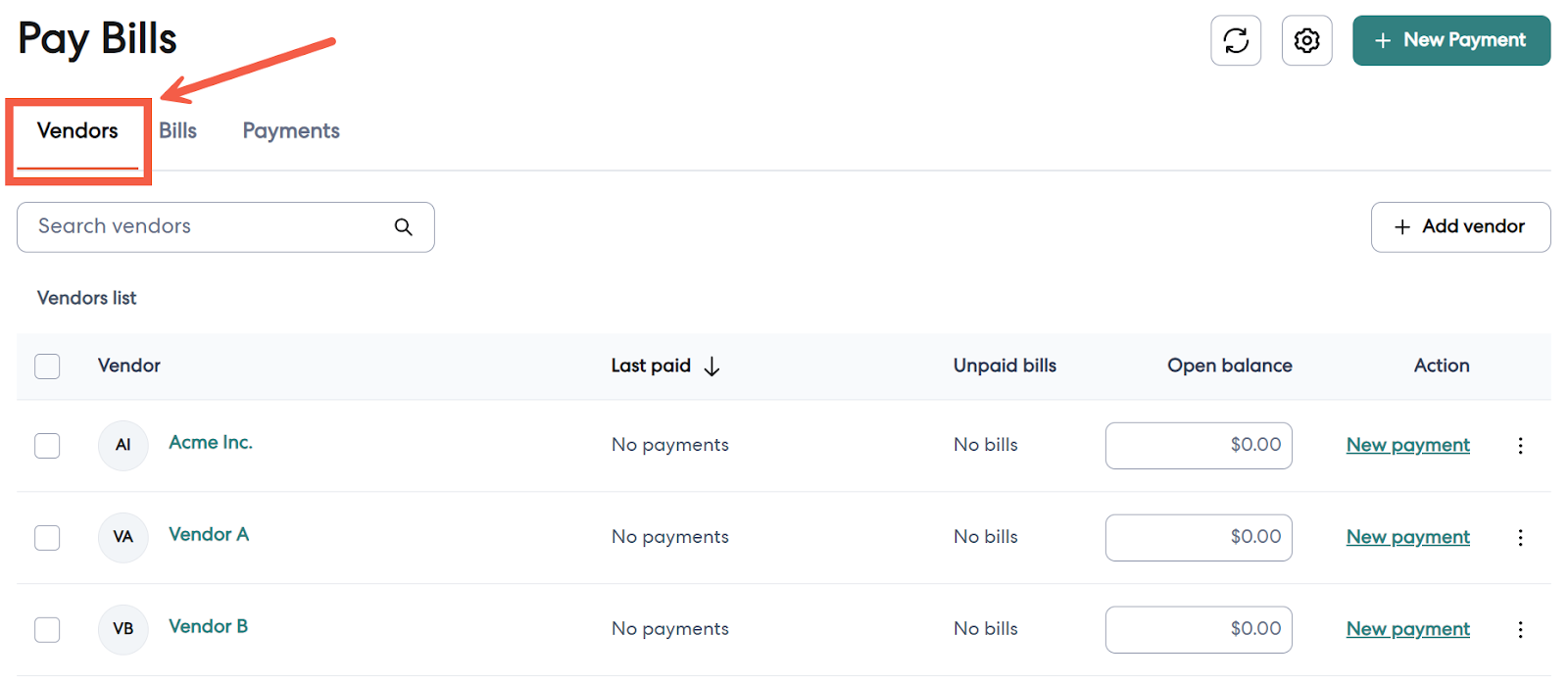This screenshot has height=683, width=1568.
Task: Check the Vendor A row checkbox
Action: 47,538
